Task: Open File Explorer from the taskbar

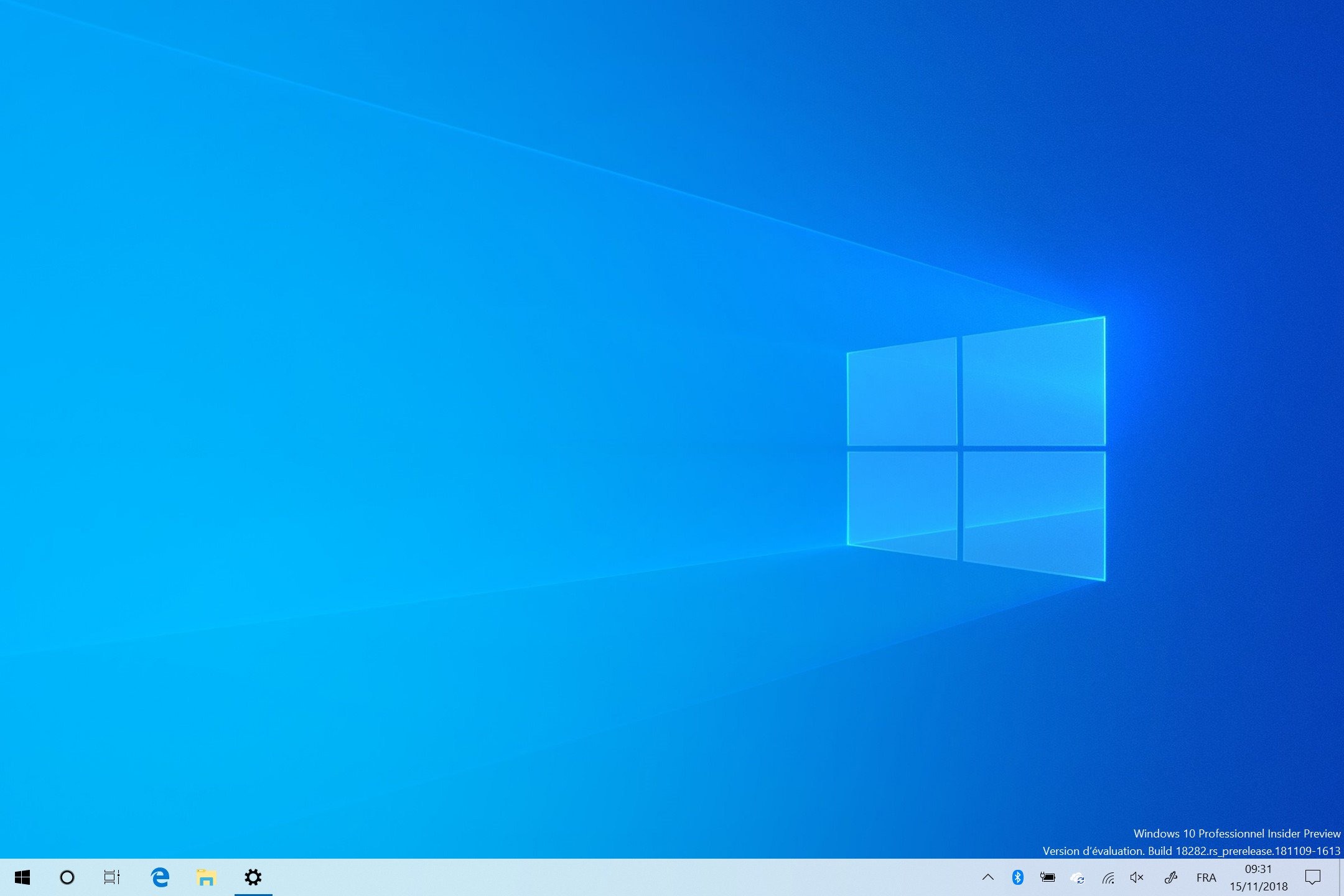Action: tap(206, 877)
